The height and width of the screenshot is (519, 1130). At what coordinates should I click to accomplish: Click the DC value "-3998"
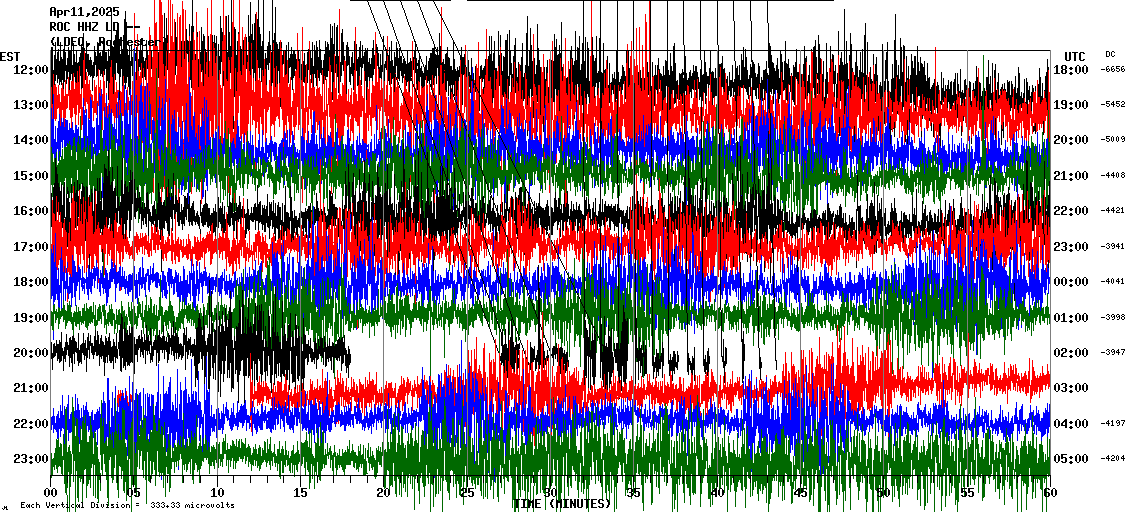coord(1113,316)
